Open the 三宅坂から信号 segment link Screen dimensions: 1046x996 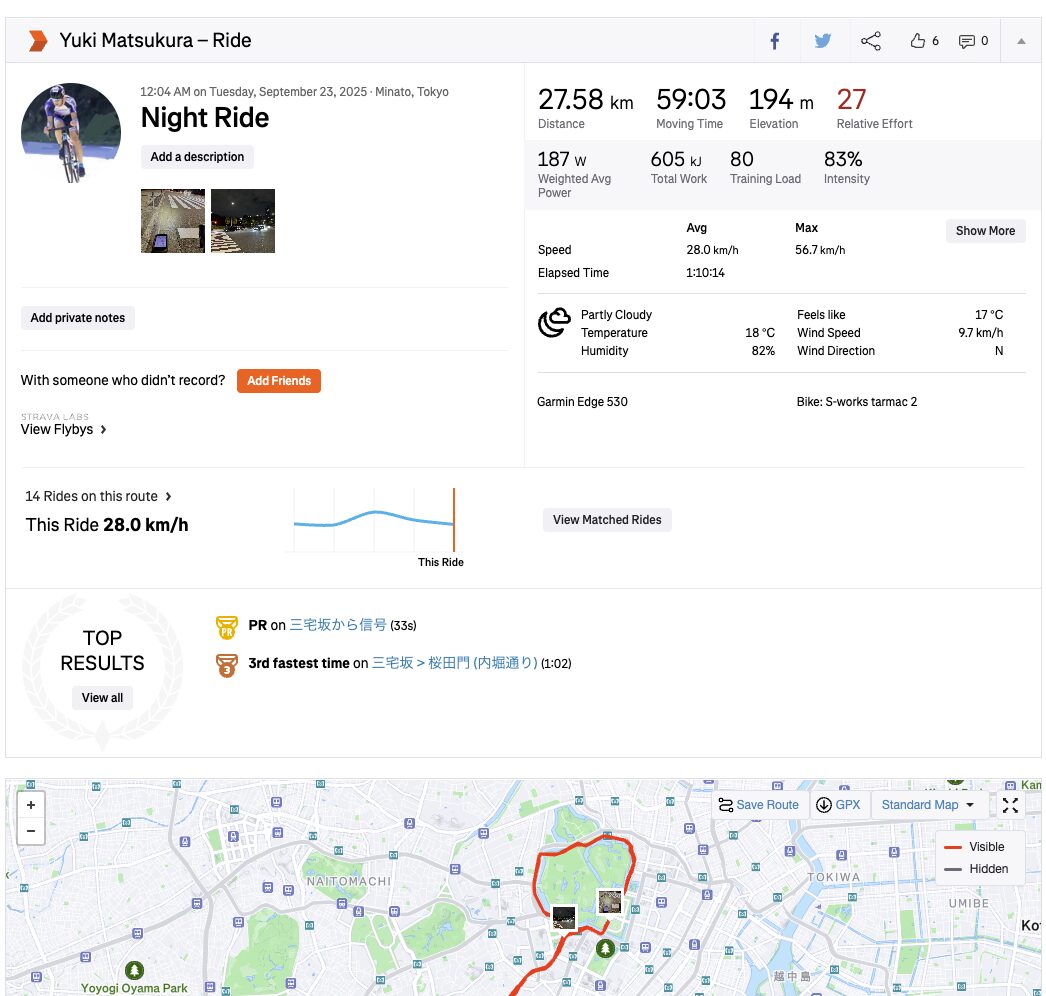coord(337,625)
